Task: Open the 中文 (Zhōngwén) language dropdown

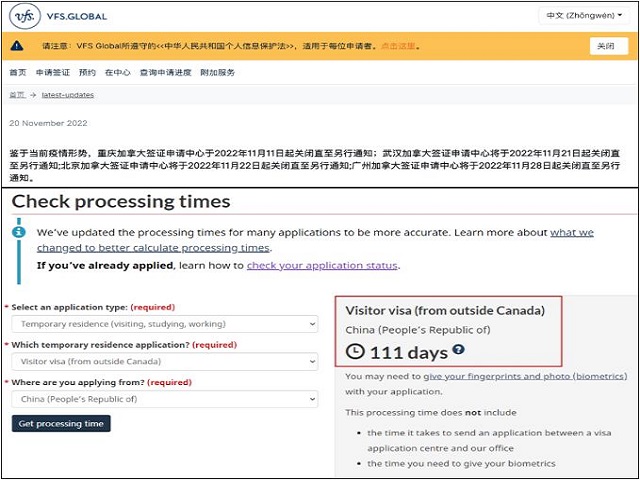Action: tap(584, 16)
